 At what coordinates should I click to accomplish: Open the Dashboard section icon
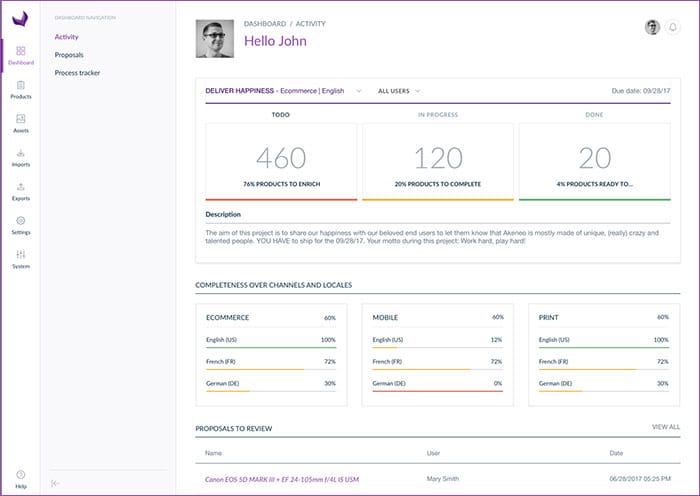[x=20, y=55]
